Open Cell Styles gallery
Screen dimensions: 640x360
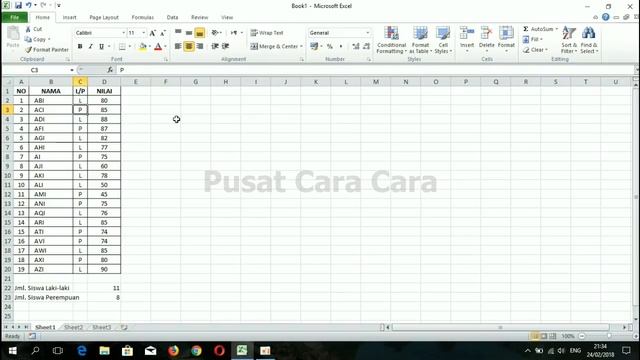(443, 40)
